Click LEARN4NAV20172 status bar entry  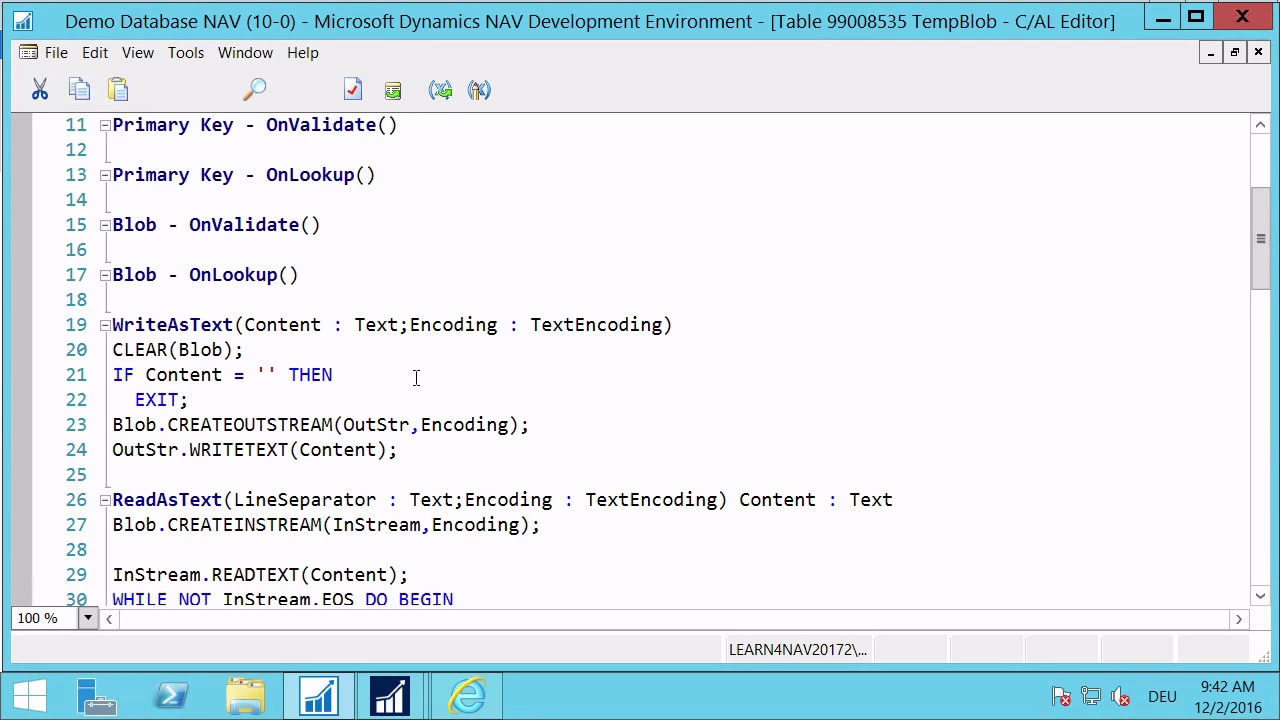tap(798, 650)
